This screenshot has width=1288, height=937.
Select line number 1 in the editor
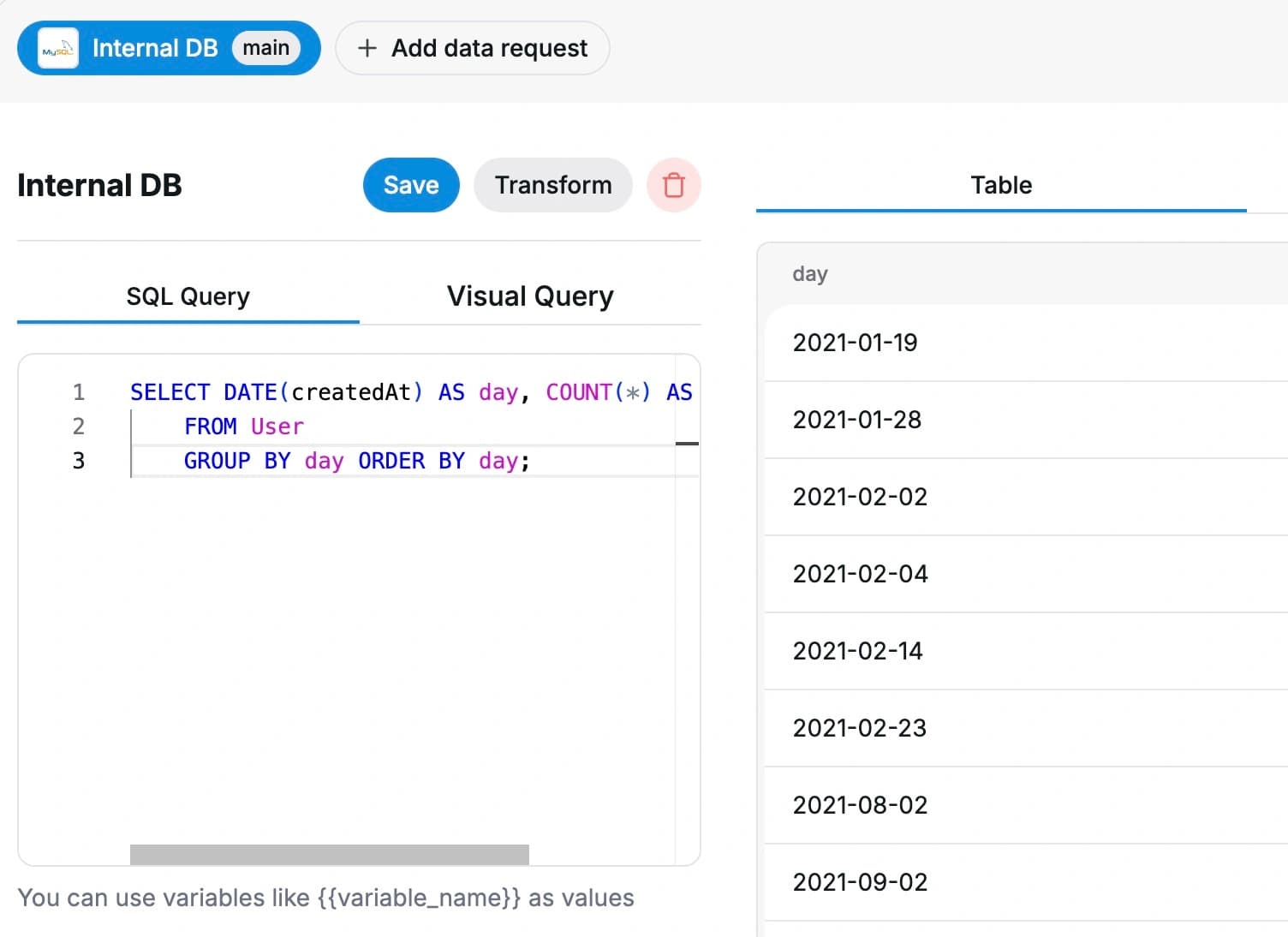point(78,392)
